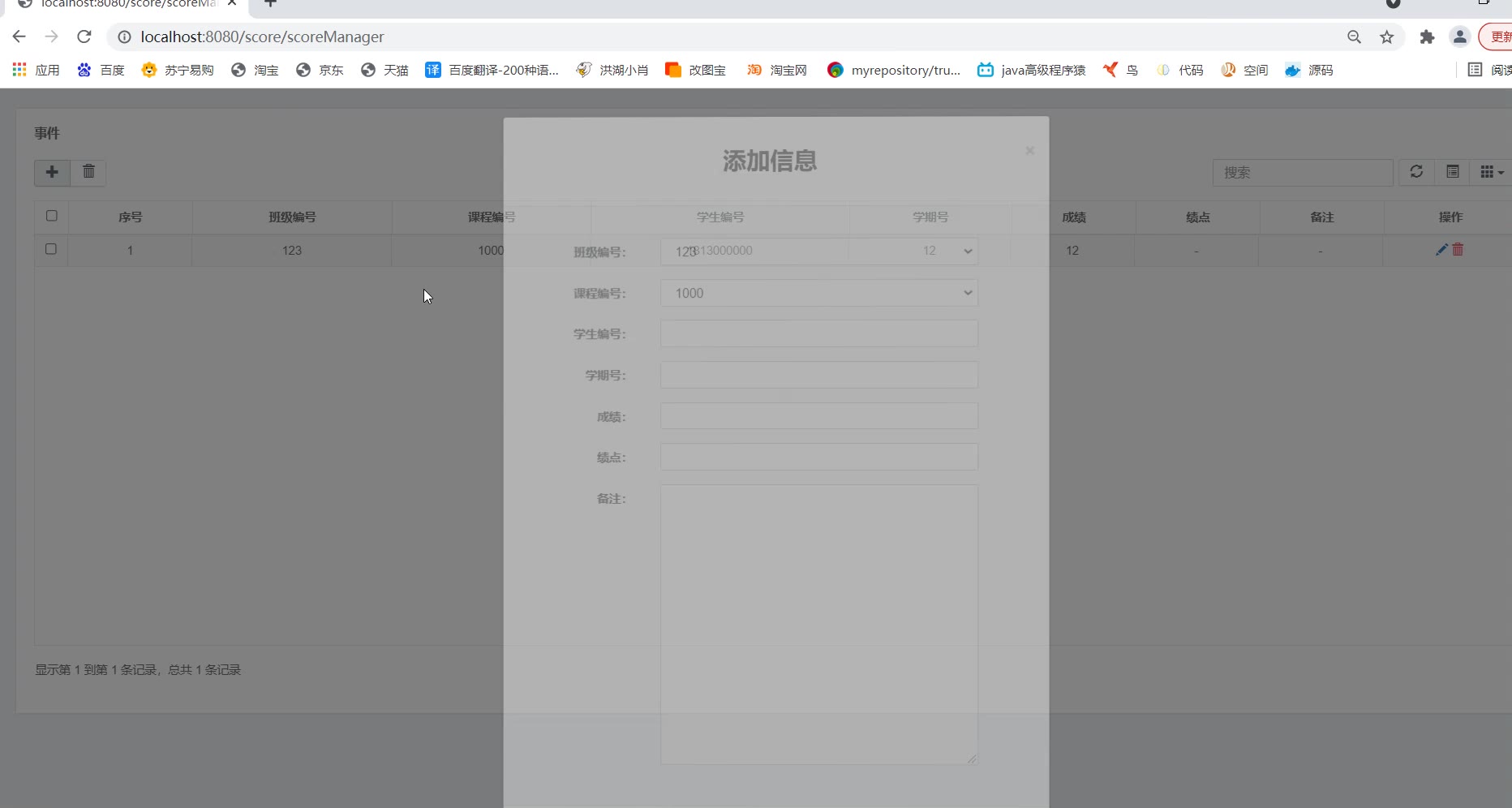Open the 淘宝网 bookmark
The image size is (1512, 808).
point(777,70)
